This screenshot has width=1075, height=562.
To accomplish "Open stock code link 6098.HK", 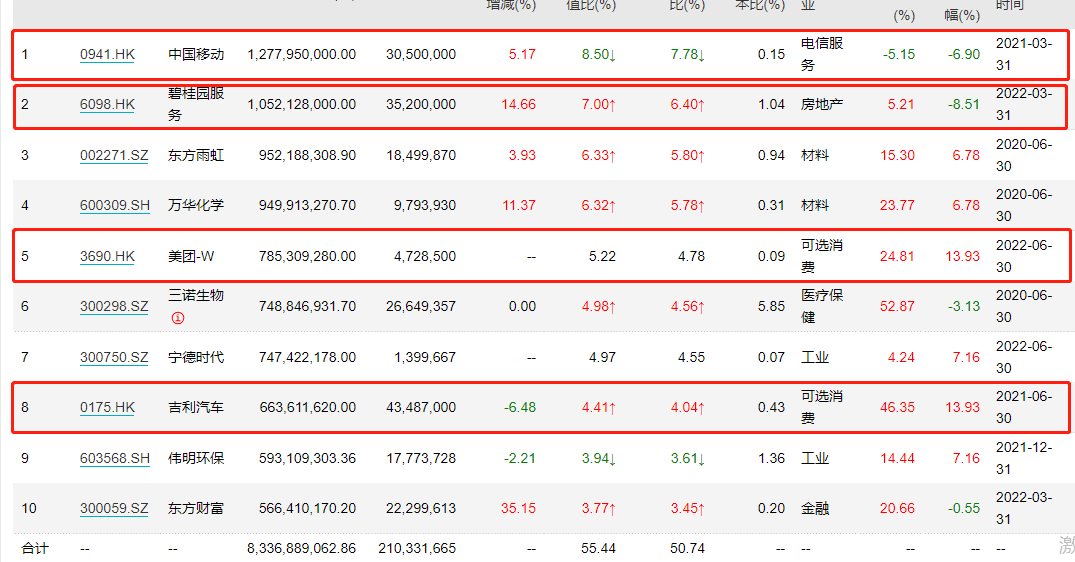I will click(107, 105).
